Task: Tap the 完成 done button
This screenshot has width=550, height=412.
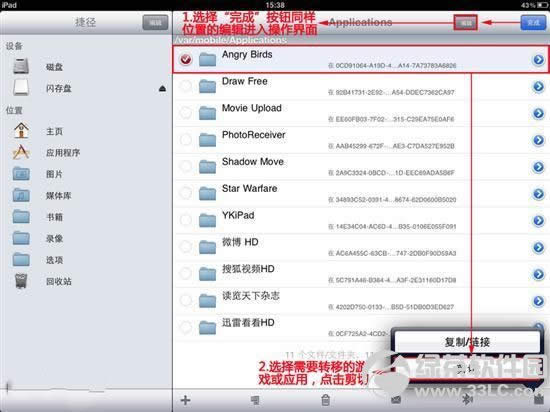Action: (533, 22)
